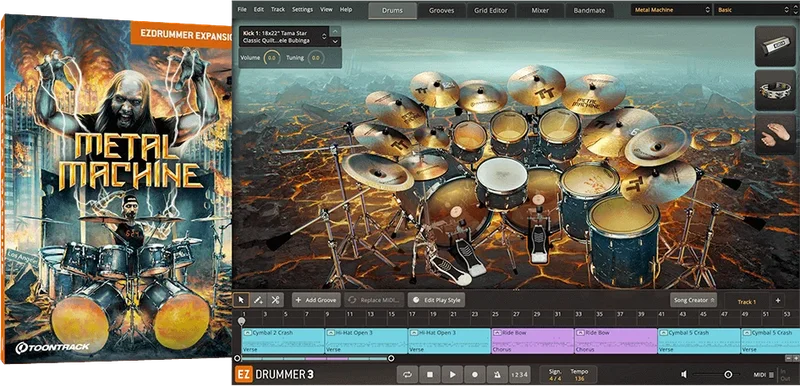Click the Tuning knob
This screenshot has width=800, height=386.
click(316, 58)
